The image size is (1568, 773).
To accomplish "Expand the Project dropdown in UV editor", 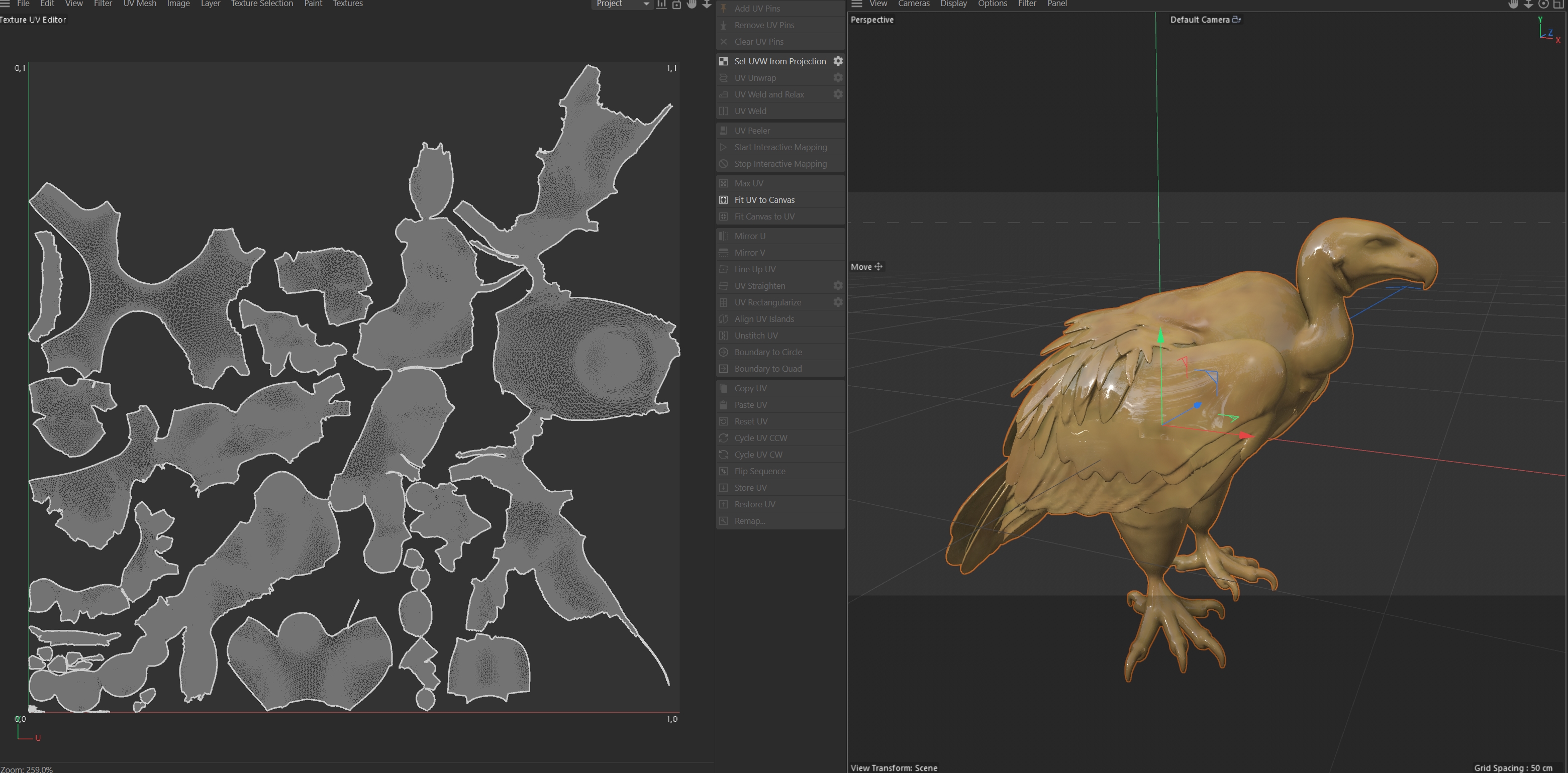I will pyautogui.click(x=646, y=4).
